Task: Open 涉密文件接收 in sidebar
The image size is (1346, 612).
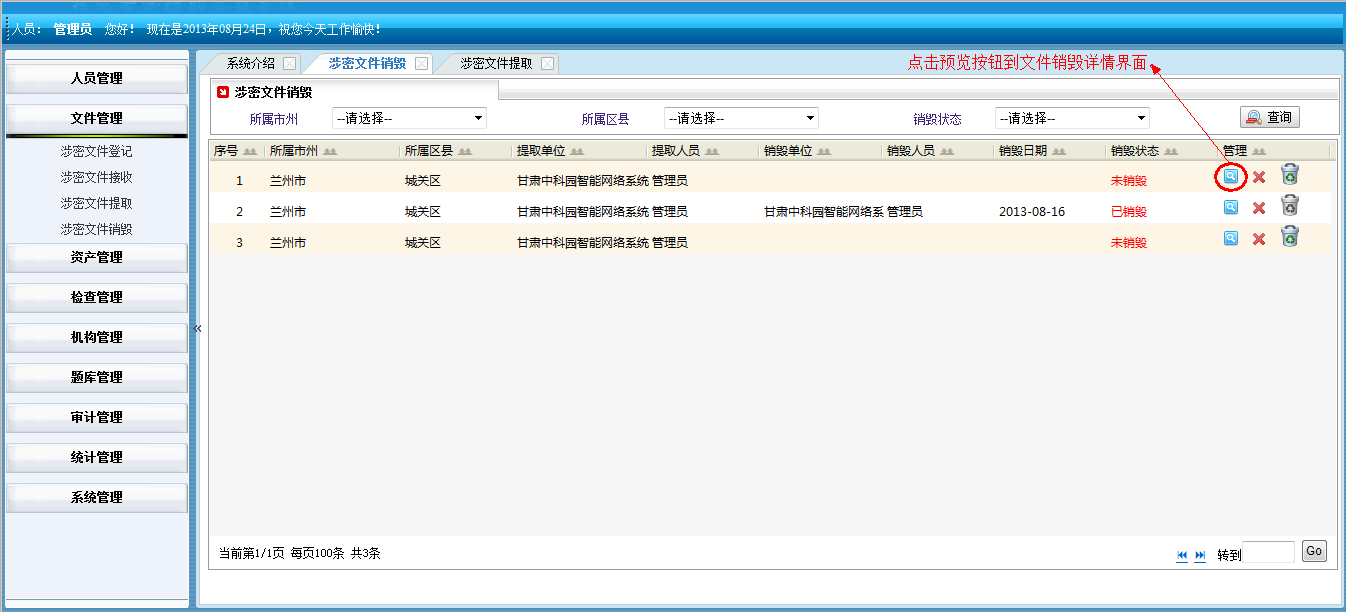Action: [96, 177]
